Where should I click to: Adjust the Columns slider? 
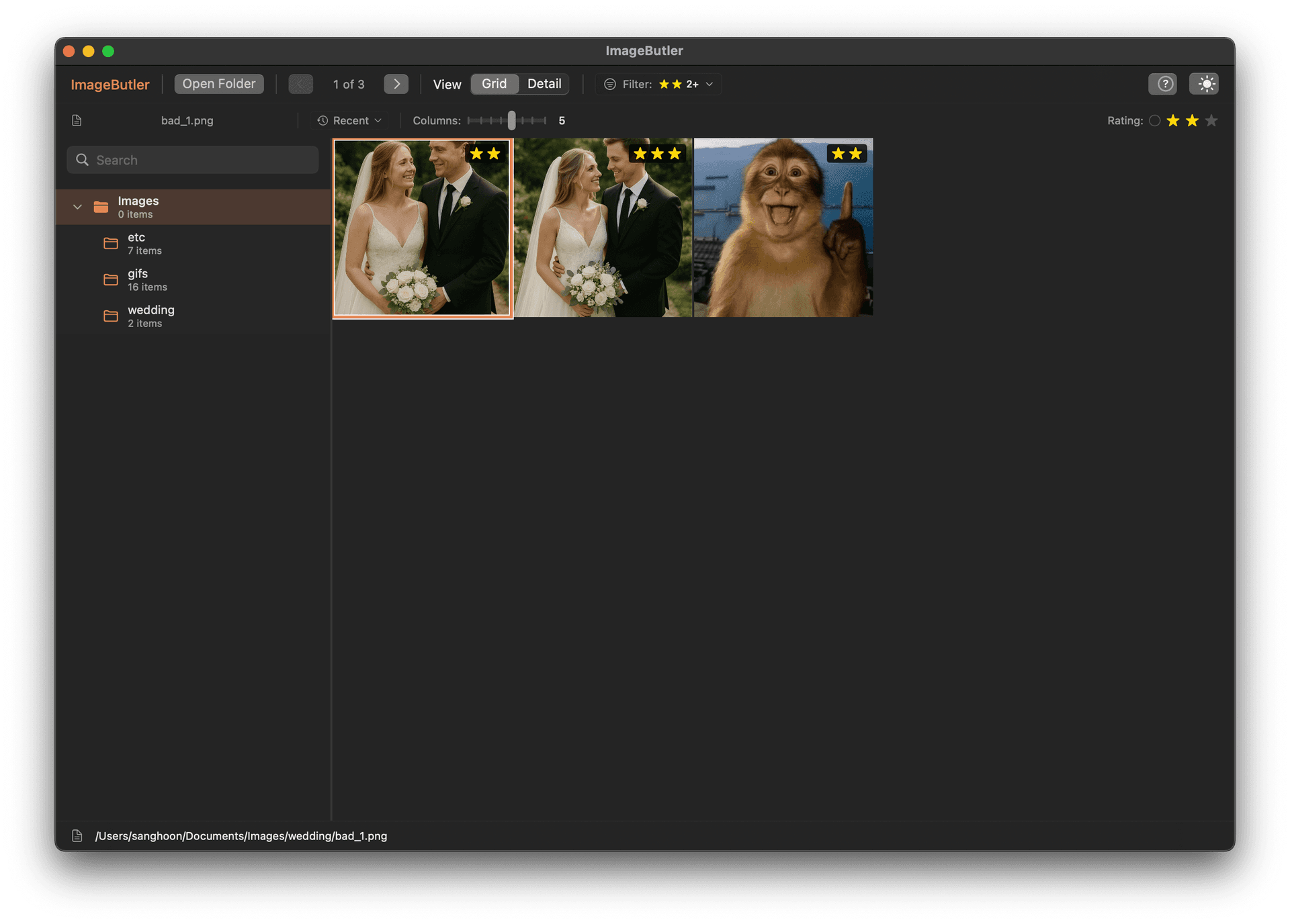pyautogui.click(x=512, y=120)
